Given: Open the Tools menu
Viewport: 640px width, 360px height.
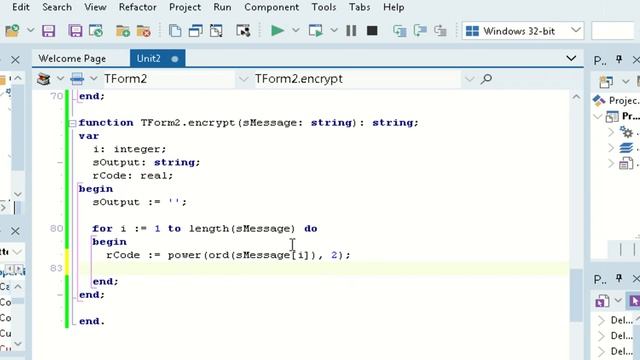Looking at the screenshot, I should pos(324,7).
